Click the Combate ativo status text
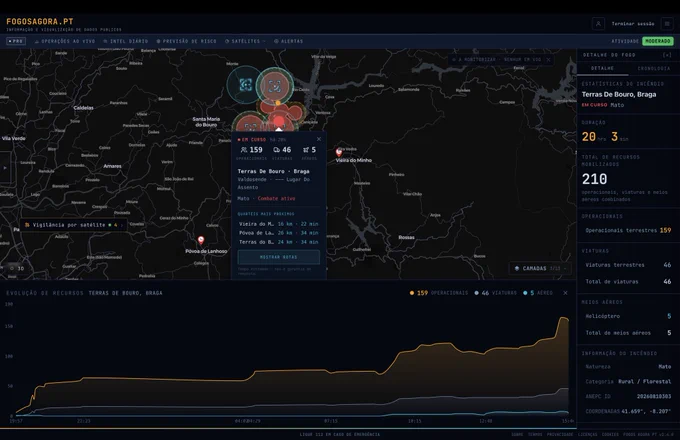This screenshot has width=680, height=440. [x=276, y=198]
